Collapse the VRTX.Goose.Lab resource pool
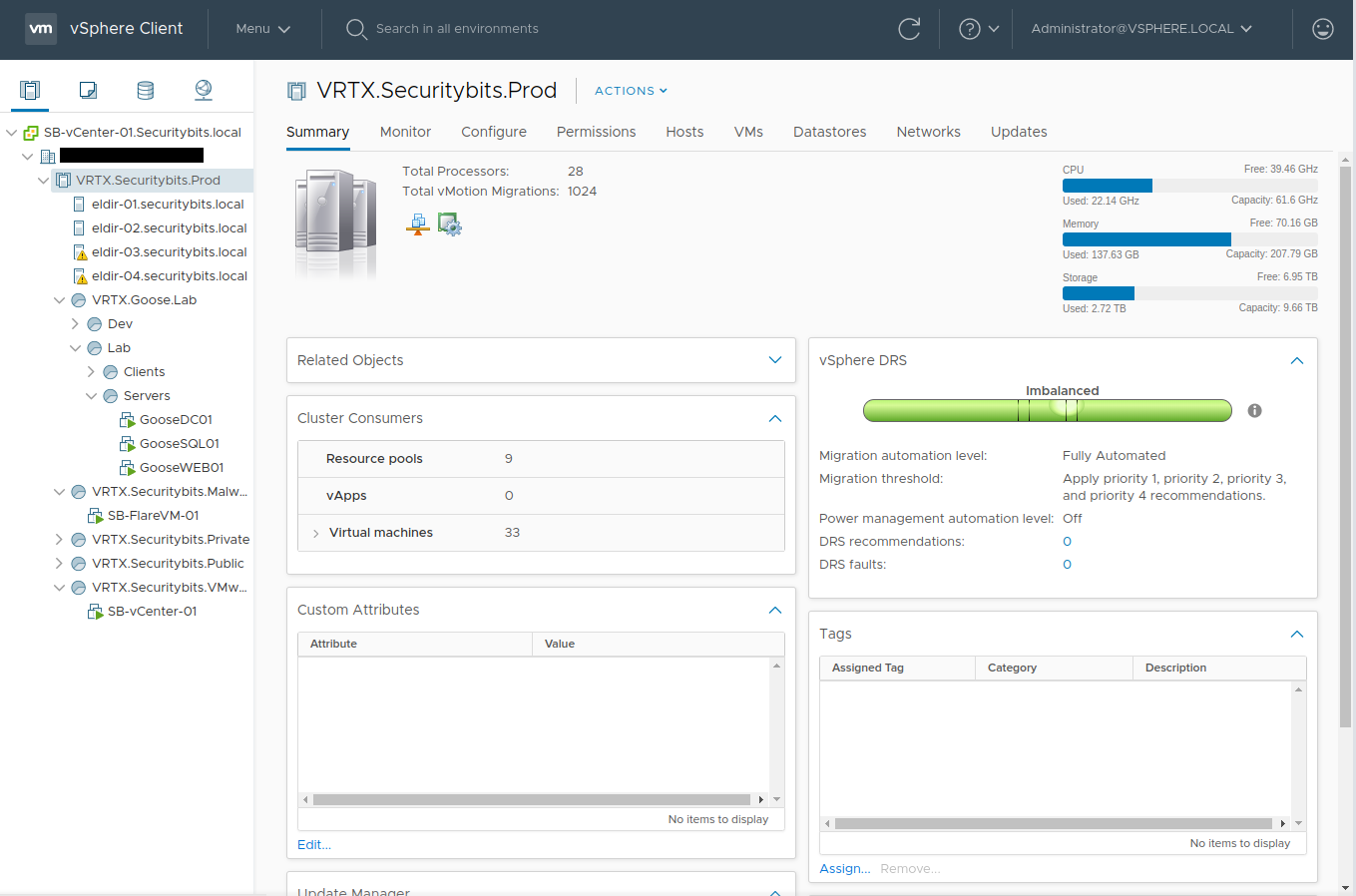This screenshot has width=1356, height=896. pyautogui.click(x=60, y=300)
